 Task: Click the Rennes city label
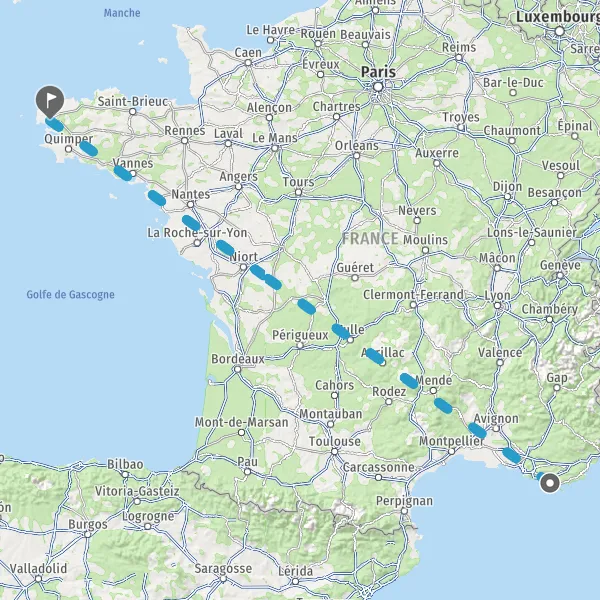[x=185, y=130]
